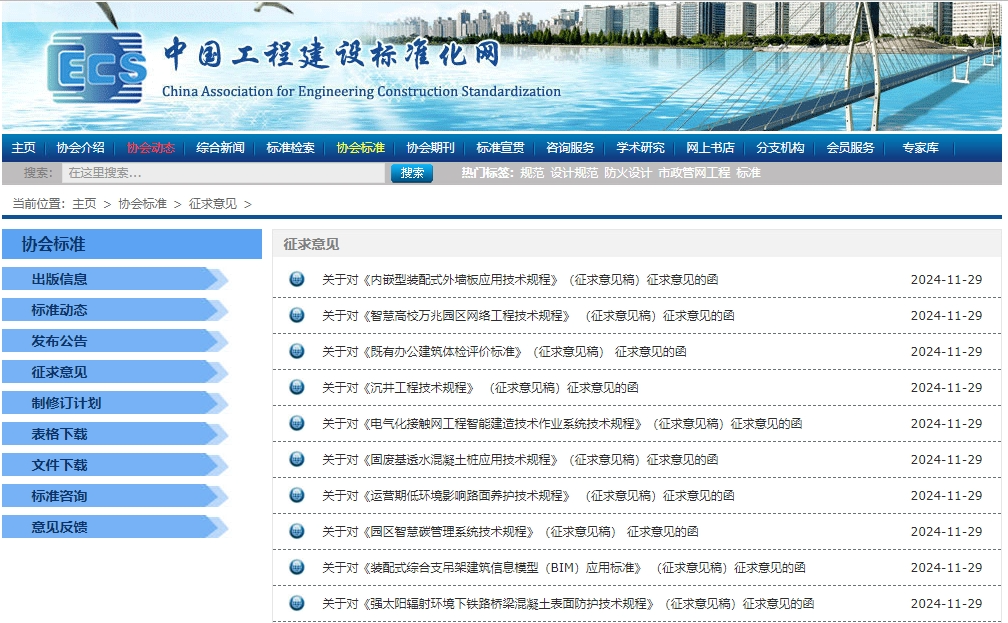Open 意见反馈 in the sidebar list

click(x=60, y=527)
